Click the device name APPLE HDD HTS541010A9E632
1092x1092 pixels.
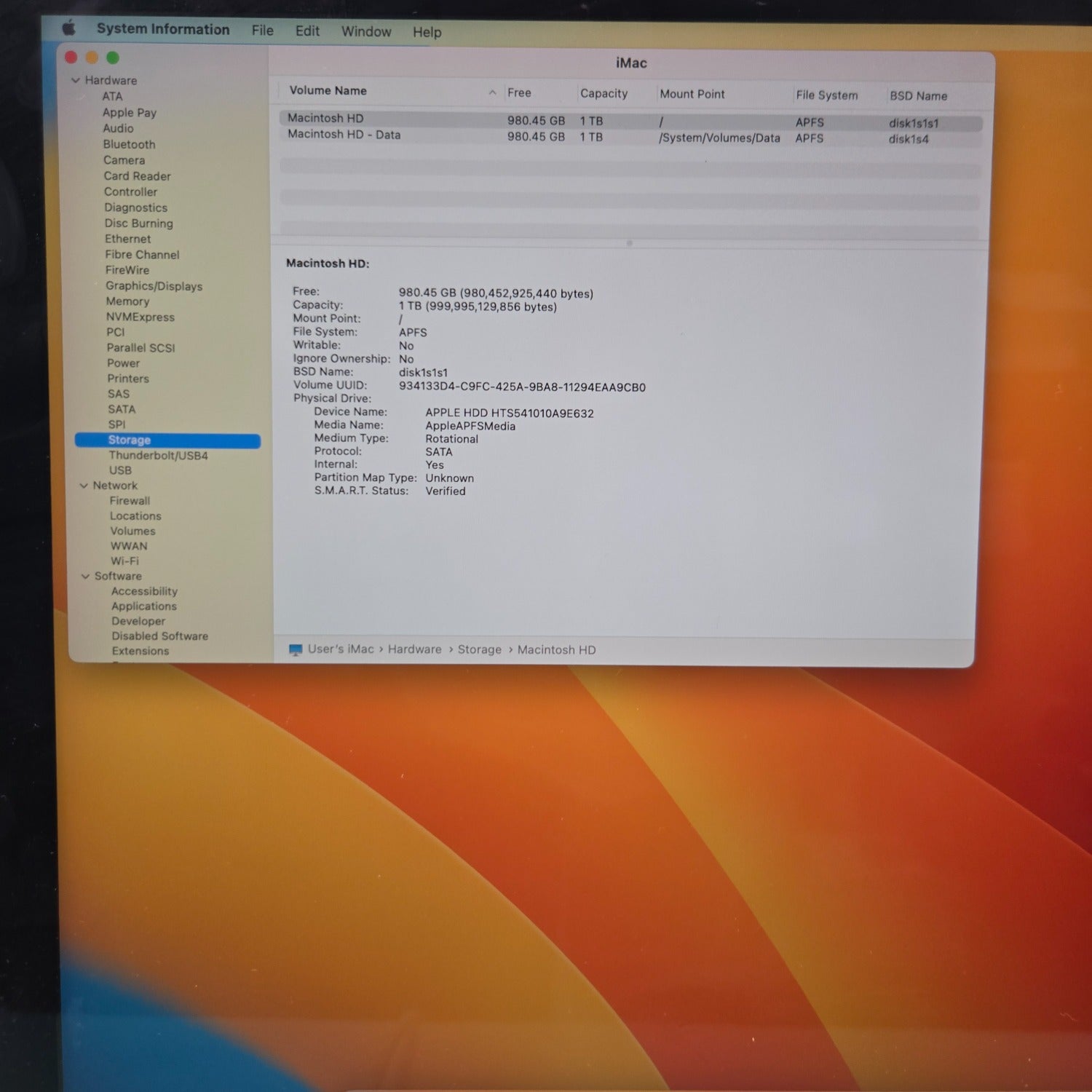[510, 414]
